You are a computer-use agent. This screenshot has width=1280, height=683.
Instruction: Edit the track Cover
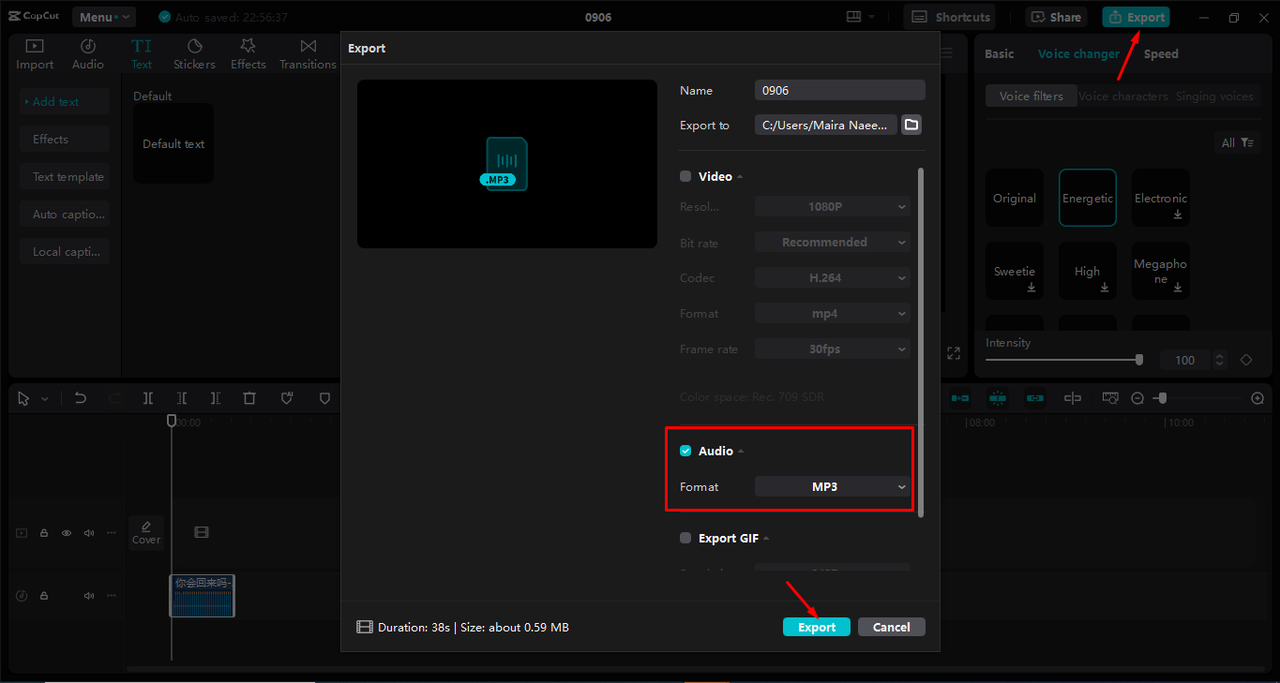click(x=146, y=532)
